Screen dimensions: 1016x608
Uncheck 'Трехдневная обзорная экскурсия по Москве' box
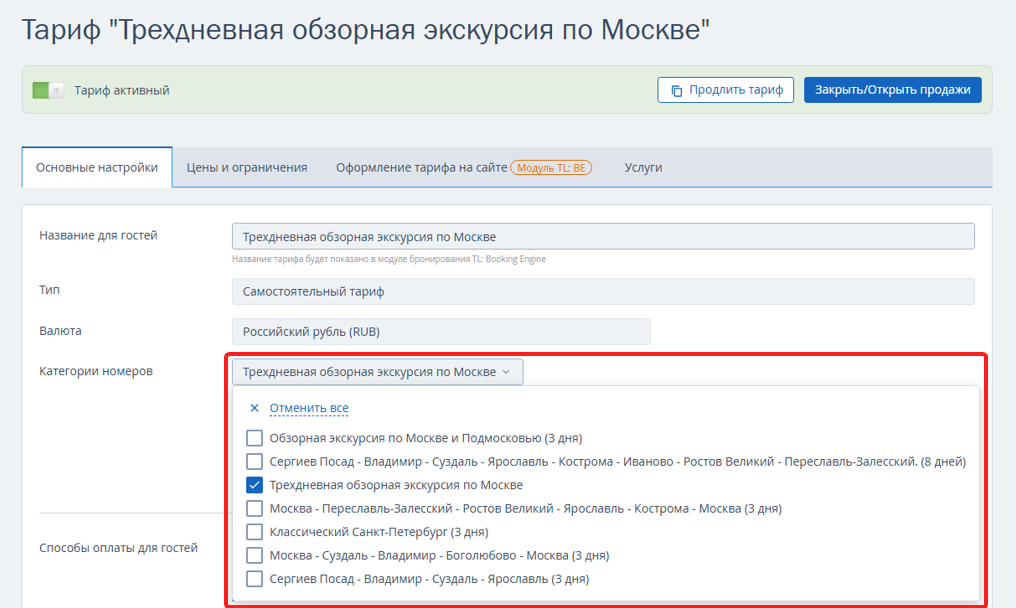(x=255, y=485)
